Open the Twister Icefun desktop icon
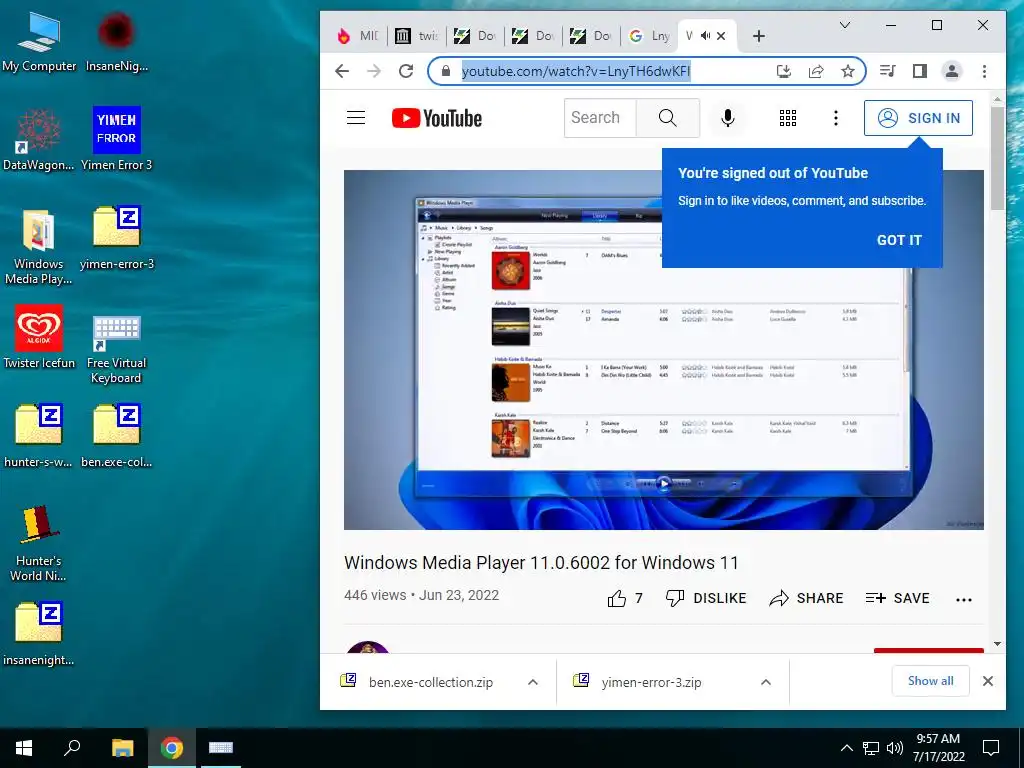This screenshot has height=768, width=1024. tap(39, 338)
